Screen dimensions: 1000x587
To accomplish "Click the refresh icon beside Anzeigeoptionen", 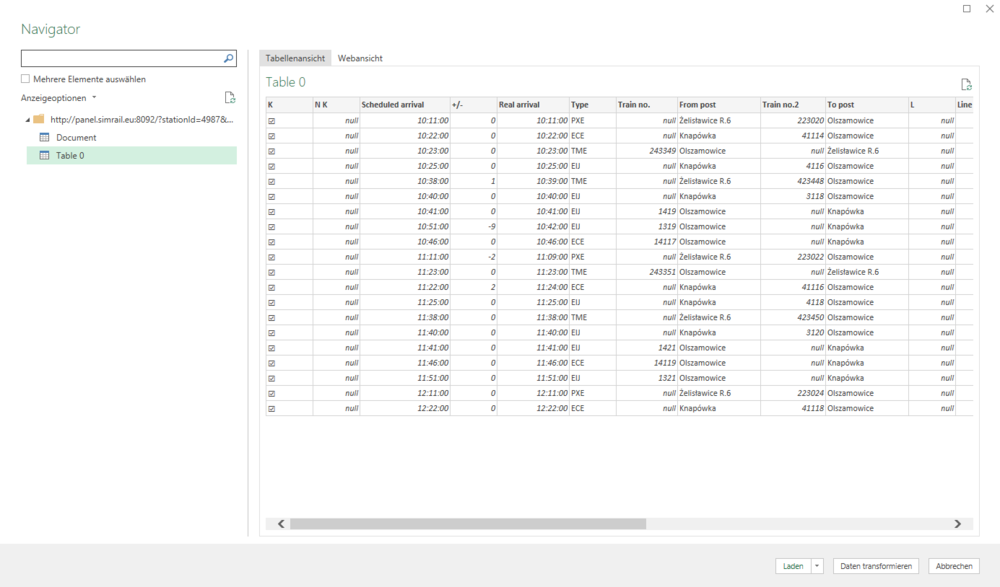I will [230, 98].
